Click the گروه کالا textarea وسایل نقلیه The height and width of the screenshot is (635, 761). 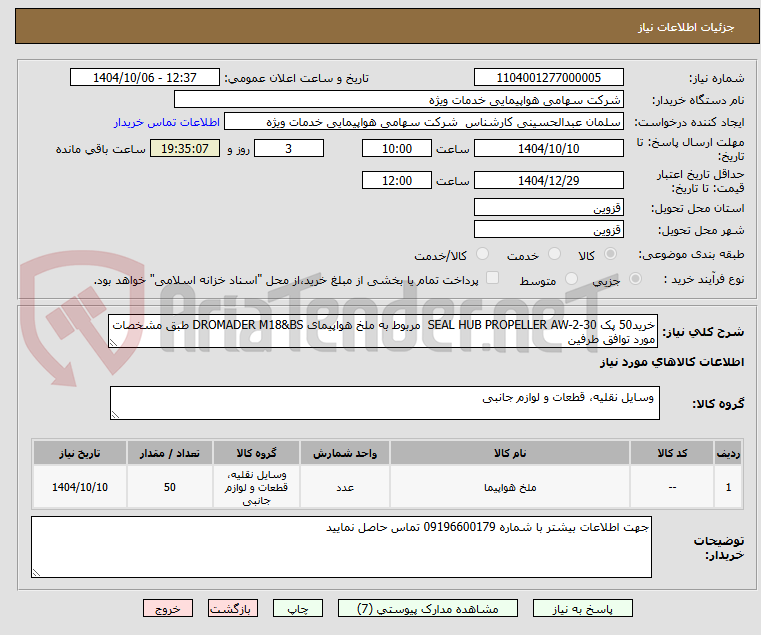(384, 403)
